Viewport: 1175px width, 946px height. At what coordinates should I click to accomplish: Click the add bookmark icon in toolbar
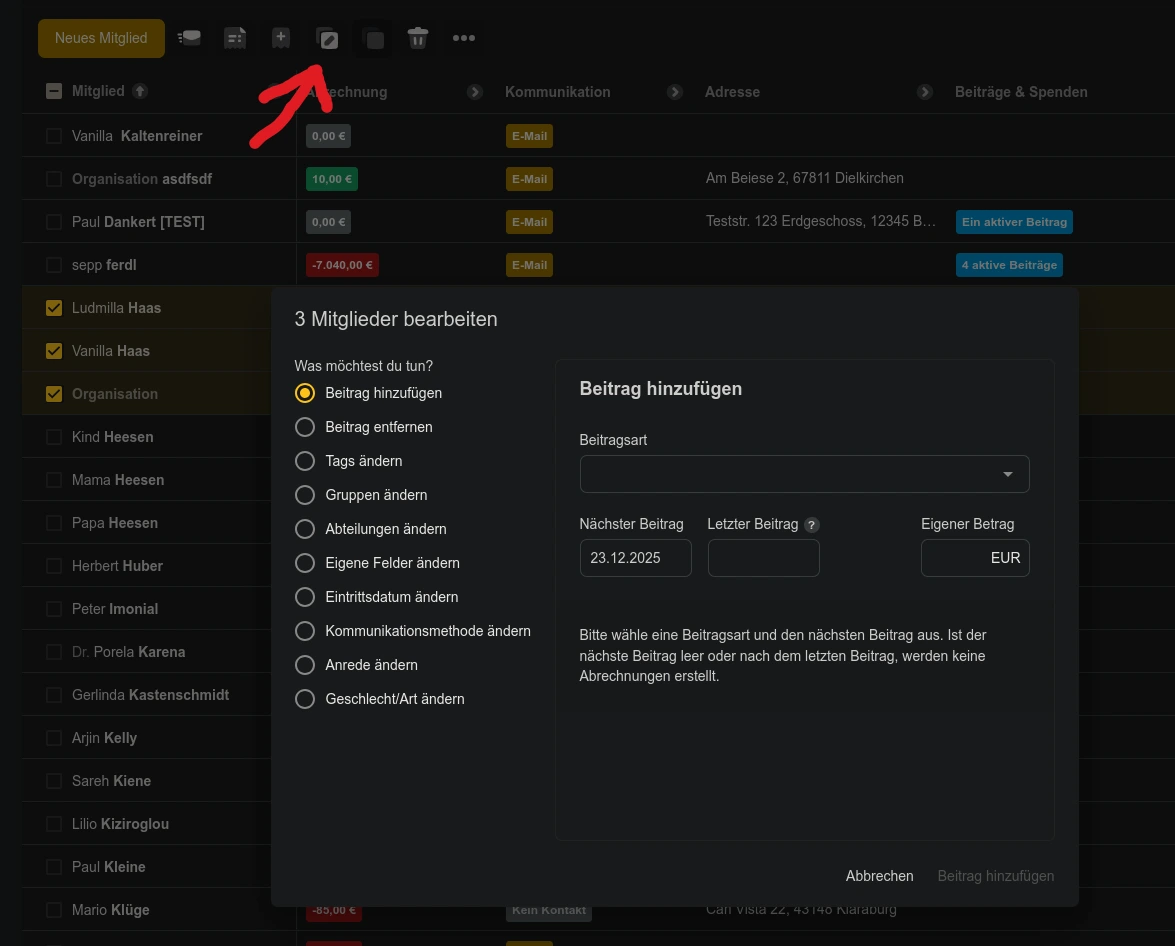(281, 39)
